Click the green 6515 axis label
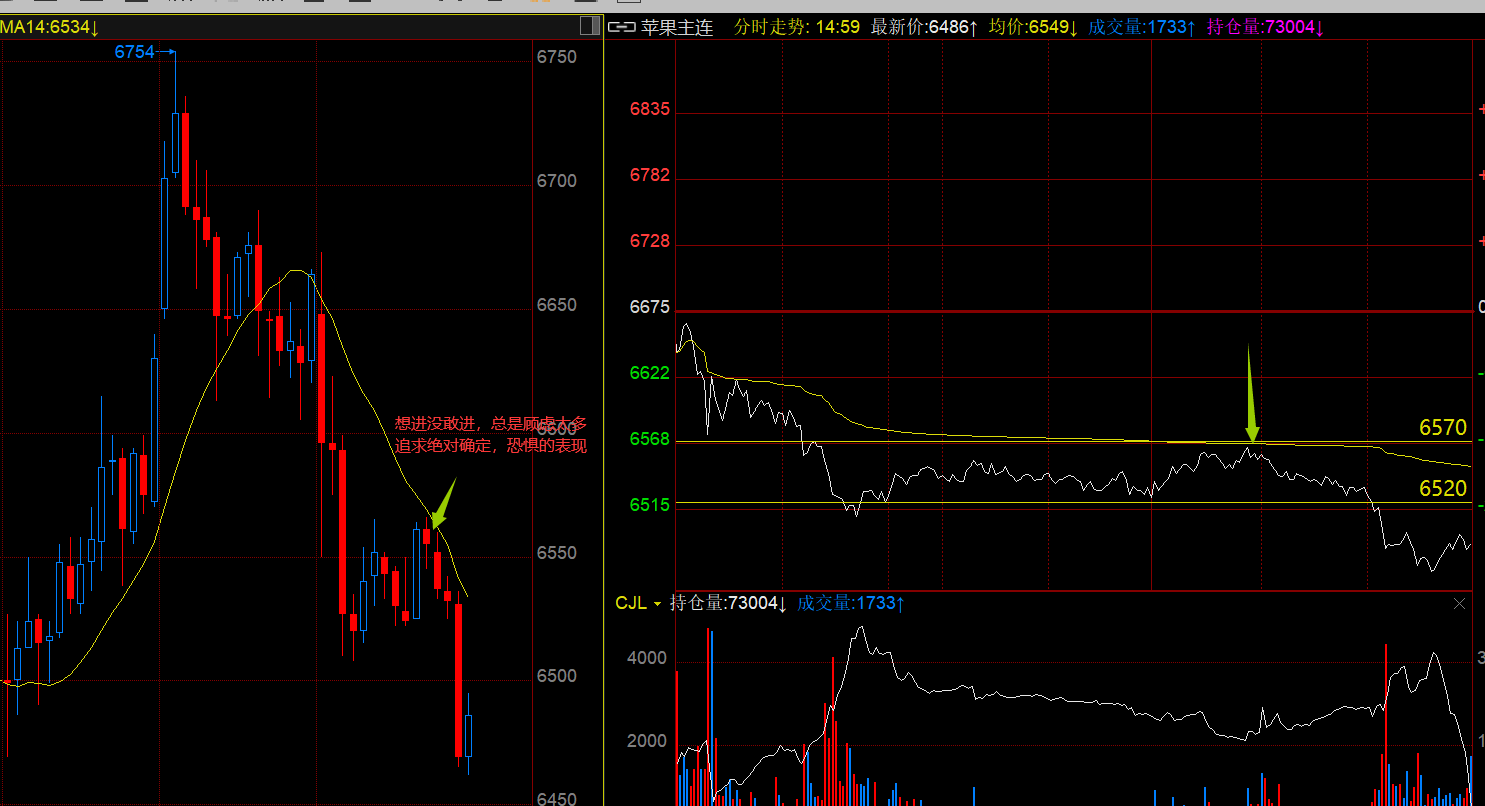 coord(650,505)
